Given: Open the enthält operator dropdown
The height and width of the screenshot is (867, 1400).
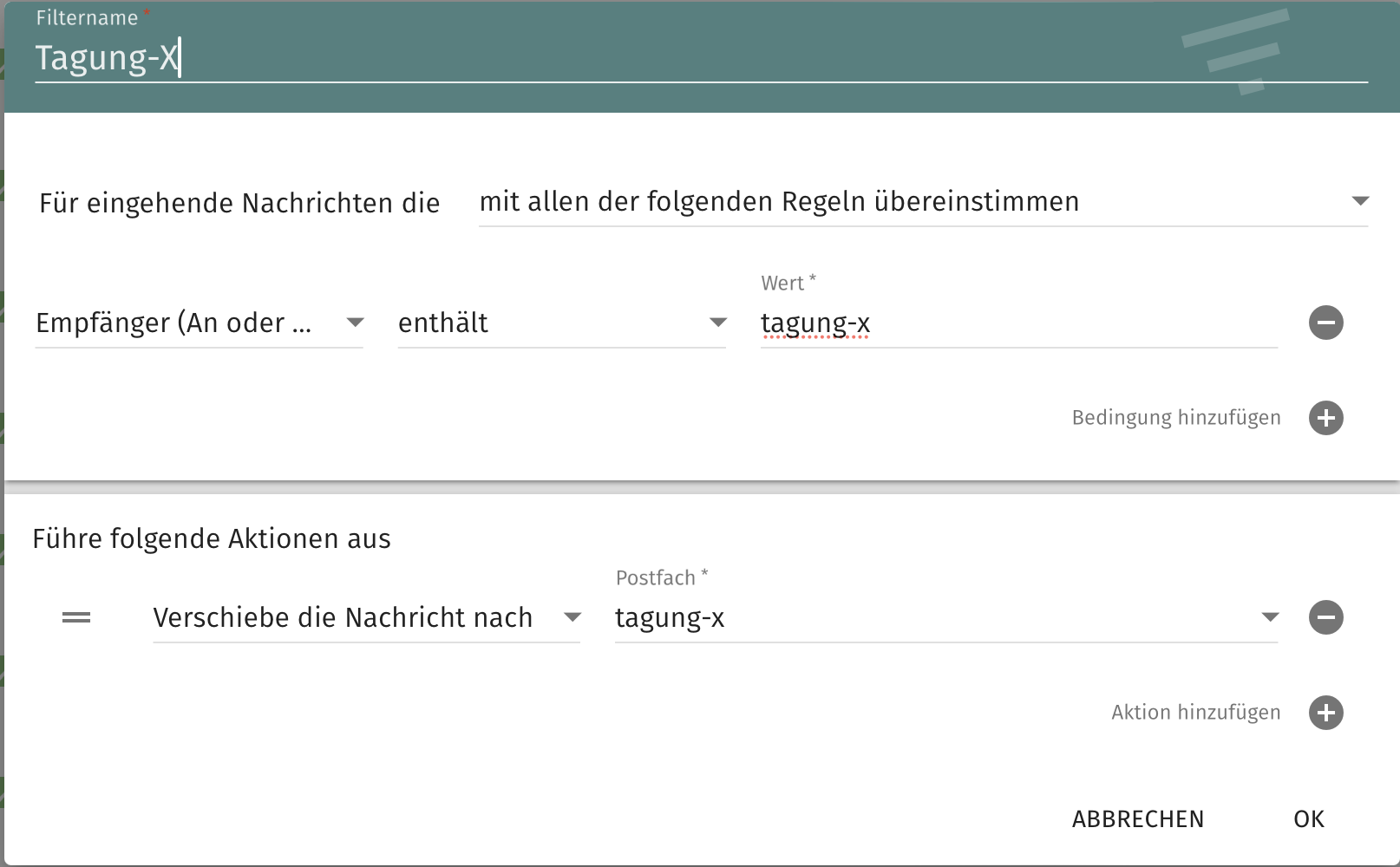Looking at the screenshot, I should [x=561, y=323].
